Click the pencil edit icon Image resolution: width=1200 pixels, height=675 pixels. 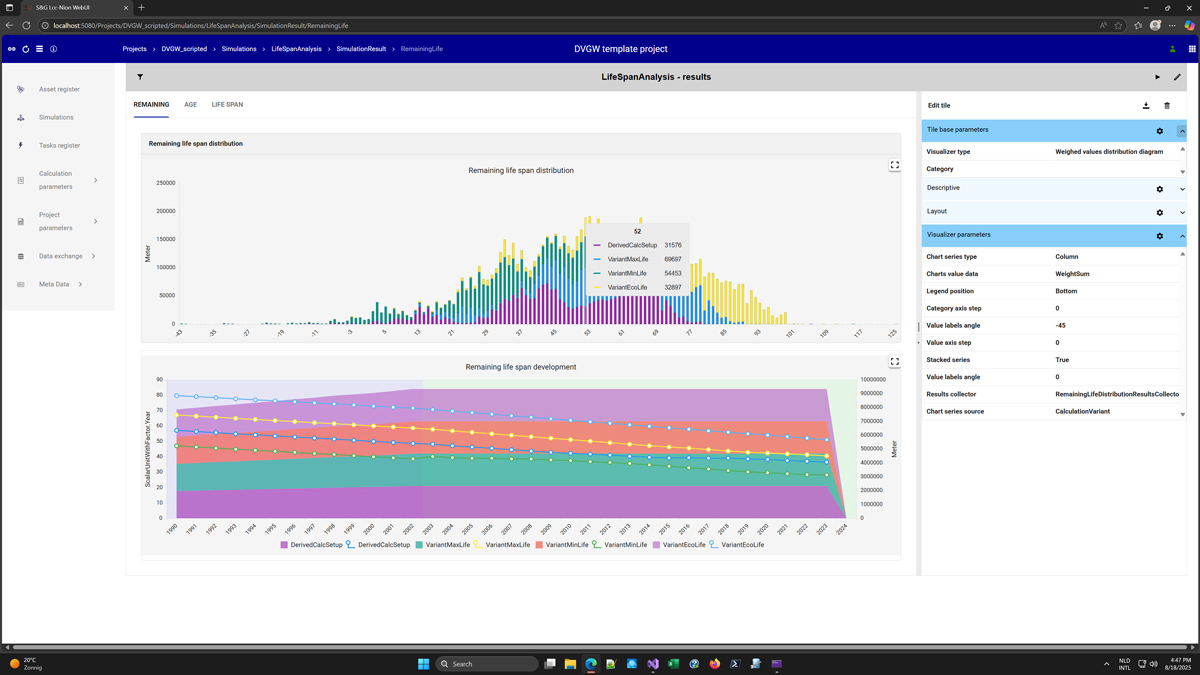point(1177,77)
